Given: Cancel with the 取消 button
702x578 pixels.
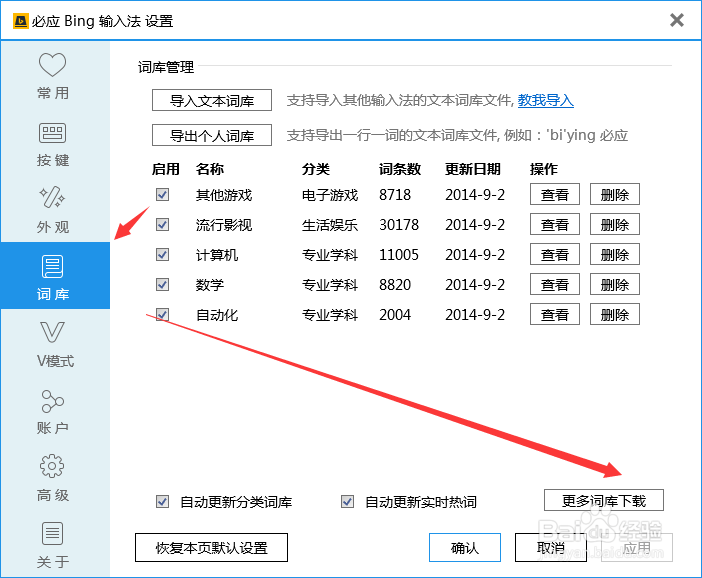Looking at the screenshot, I should point(551,547).
